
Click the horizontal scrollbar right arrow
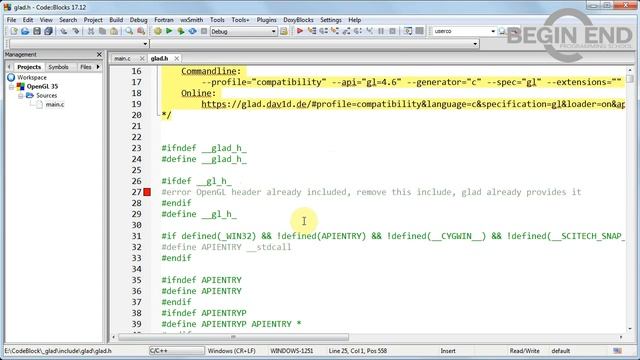point(621,337)
